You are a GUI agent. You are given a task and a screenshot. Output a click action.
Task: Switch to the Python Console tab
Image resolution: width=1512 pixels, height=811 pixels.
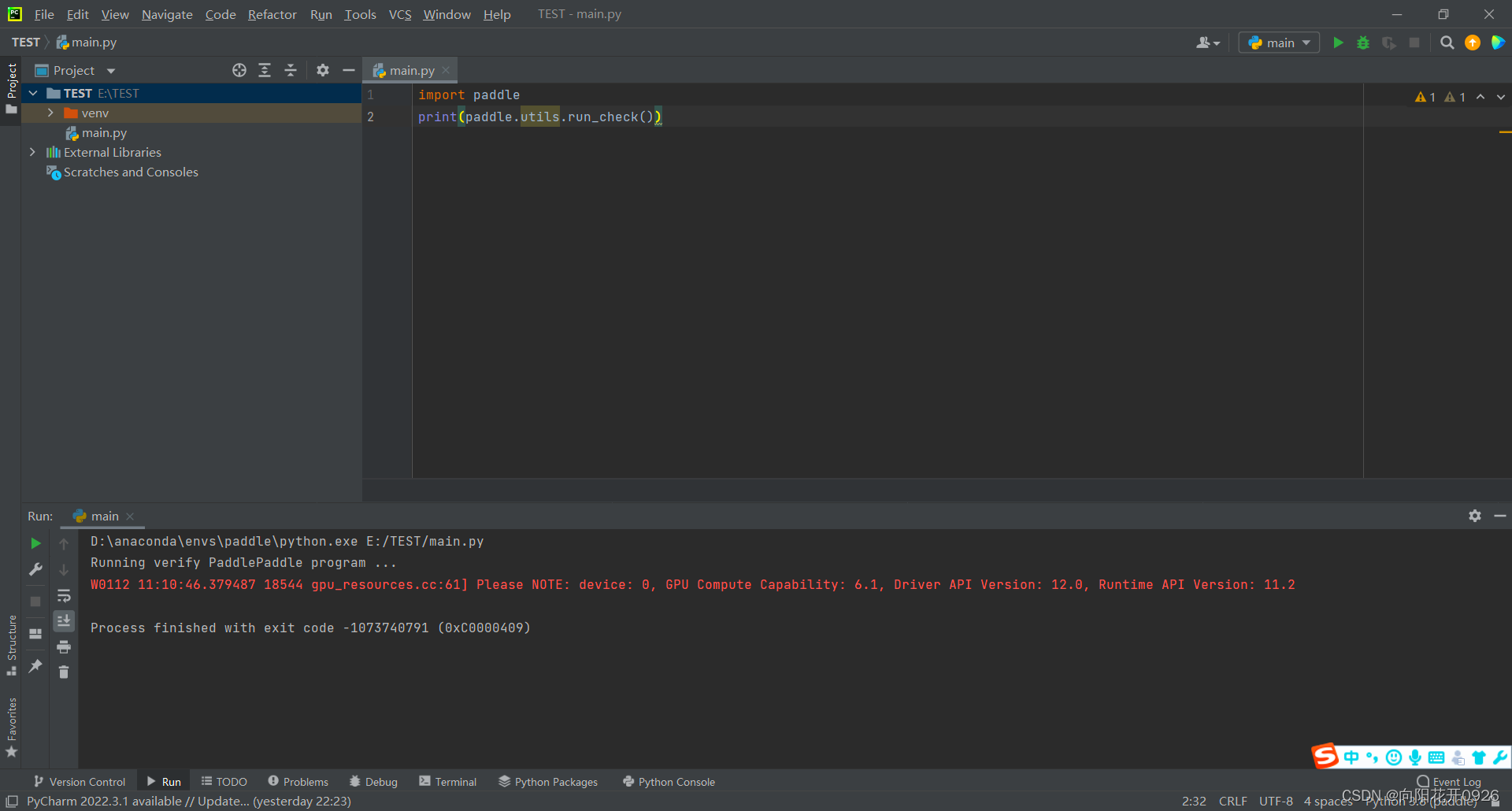coord(668,781)
